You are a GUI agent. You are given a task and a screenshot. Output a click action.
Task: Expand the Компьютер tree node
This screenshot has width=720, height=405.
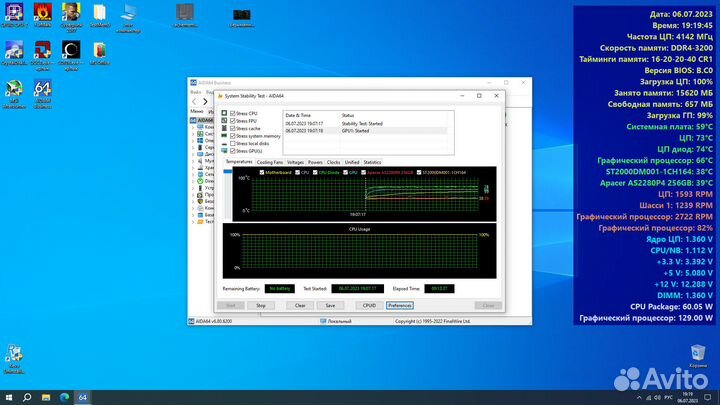(x=193, y=127)
